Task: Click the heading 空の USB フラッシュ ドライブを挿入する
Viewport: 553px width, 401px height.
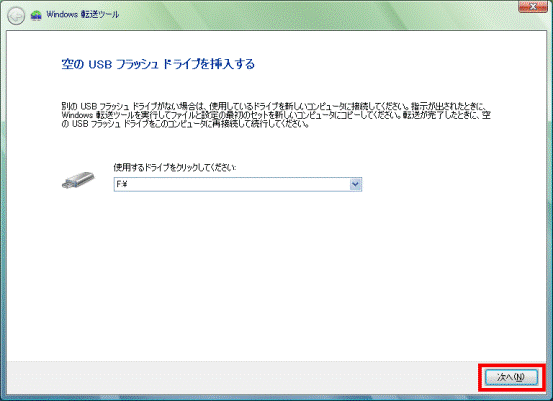Action: [x=158, y=64]
